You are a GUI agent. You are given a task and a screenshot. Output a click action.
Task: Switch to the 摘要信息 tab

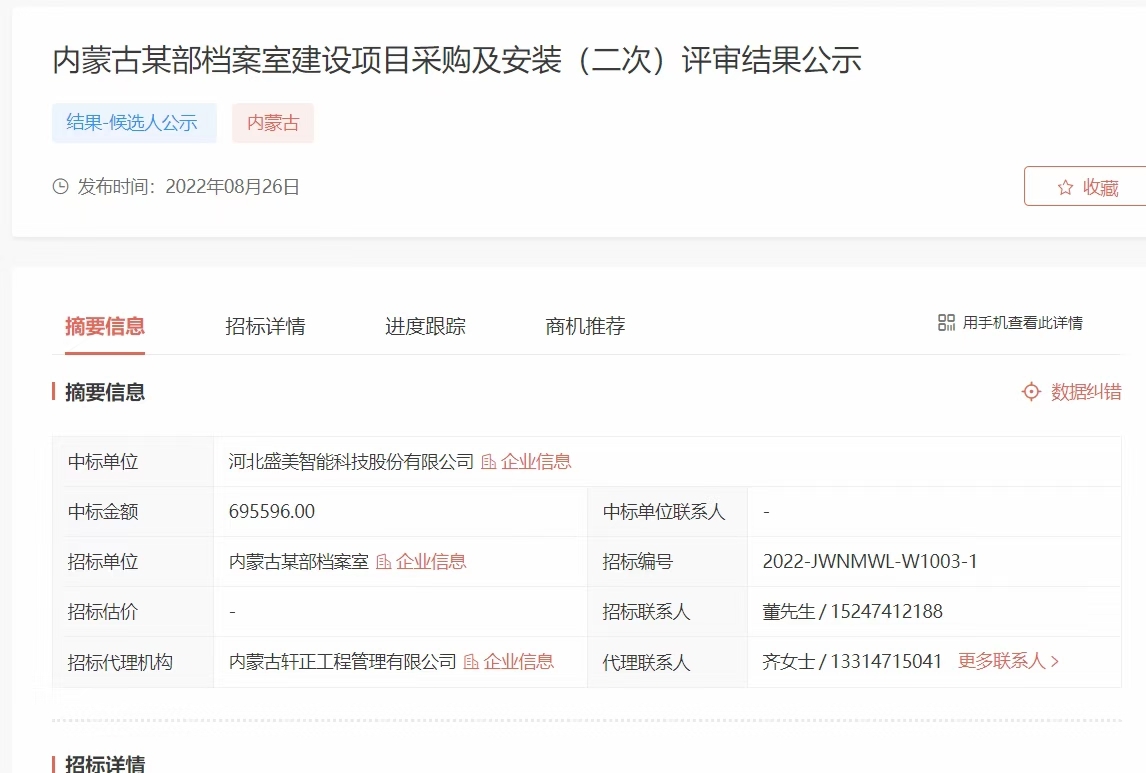[x=105, y=326]
